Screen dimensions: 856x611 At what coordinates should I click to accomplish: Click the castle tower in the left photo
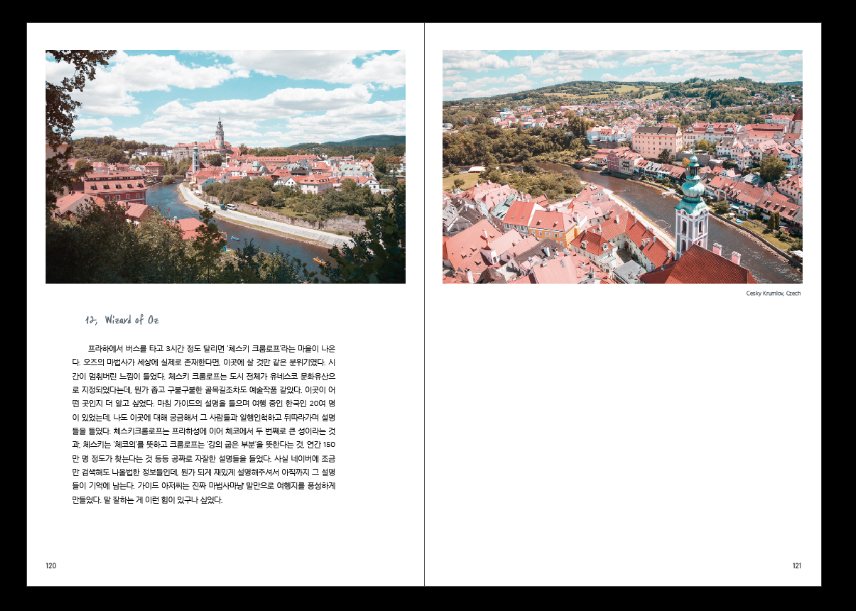[x=219, y=137]
